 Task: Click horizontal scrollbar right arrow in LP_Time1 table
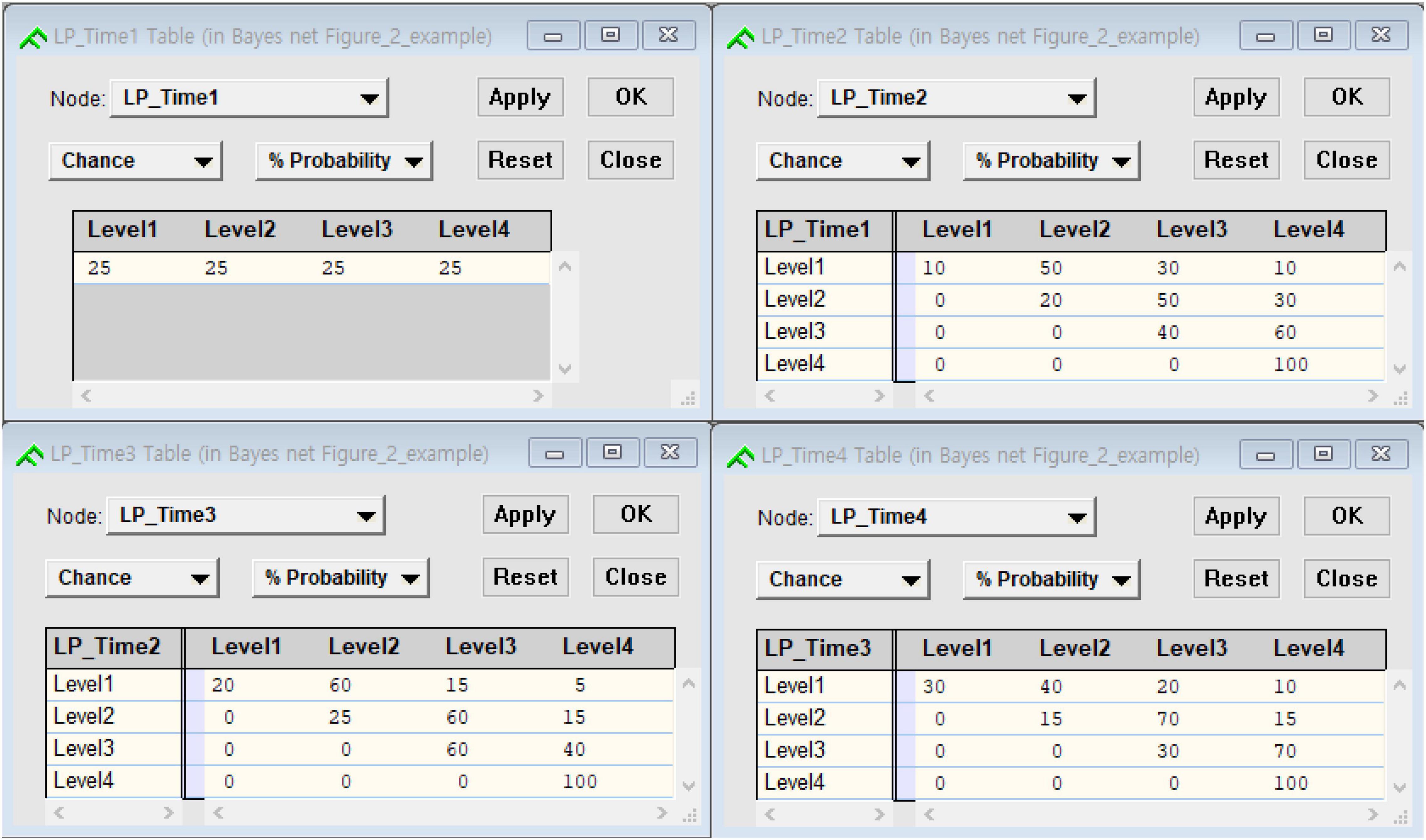coord(538,396)
